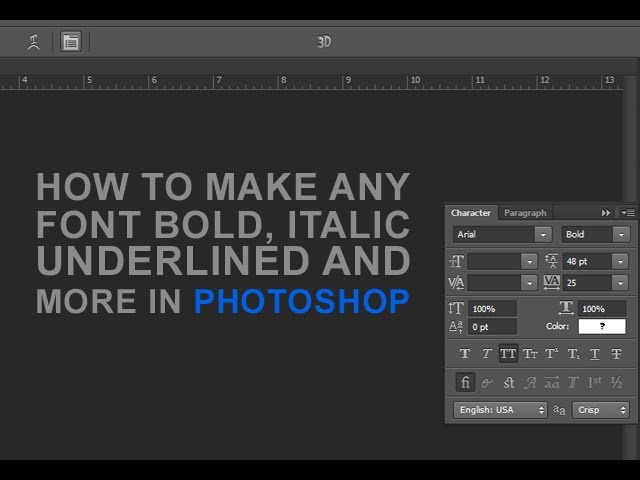The image size is (640, 480).
Task: Click the vertical scale 100% field
Action: 492,309
